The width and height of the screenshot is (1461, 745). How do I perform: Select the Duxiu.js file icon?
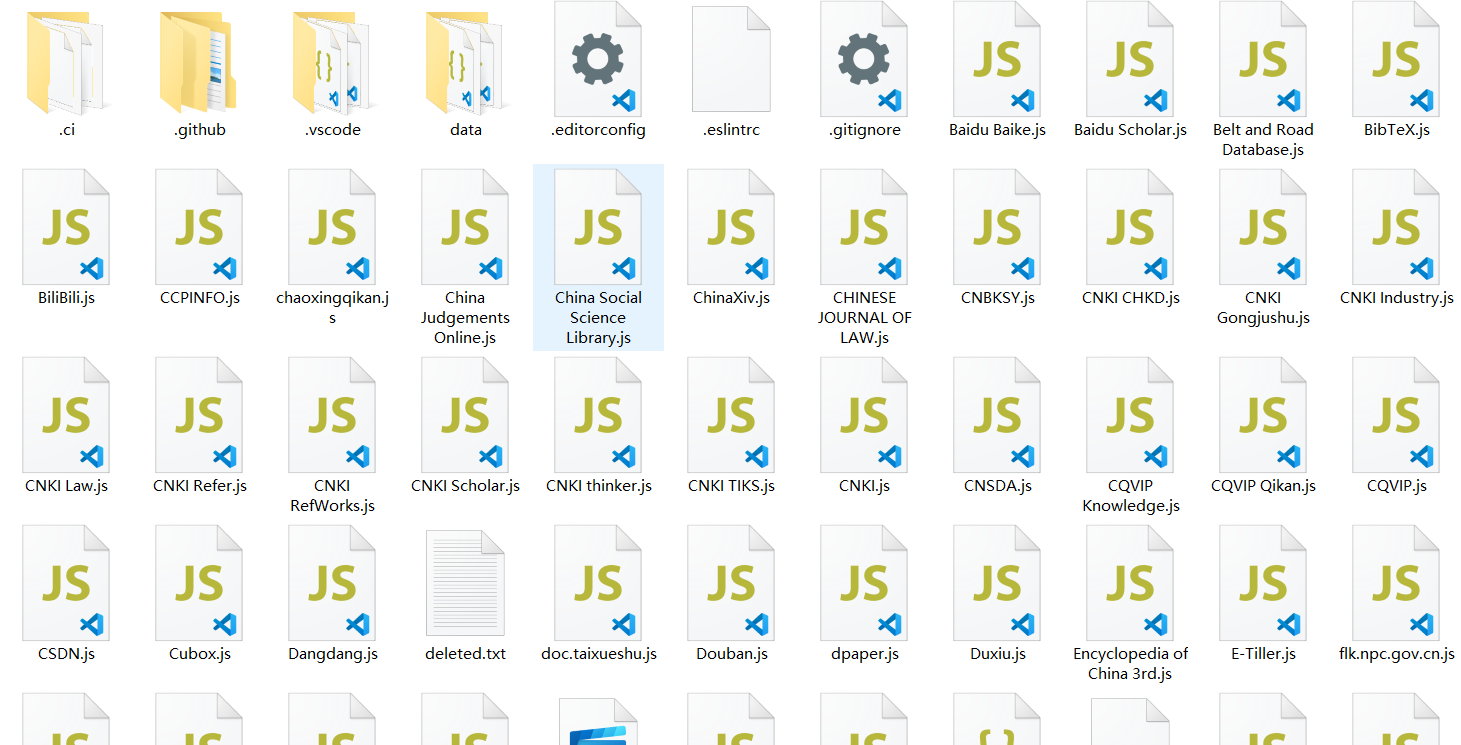(997, 582)
